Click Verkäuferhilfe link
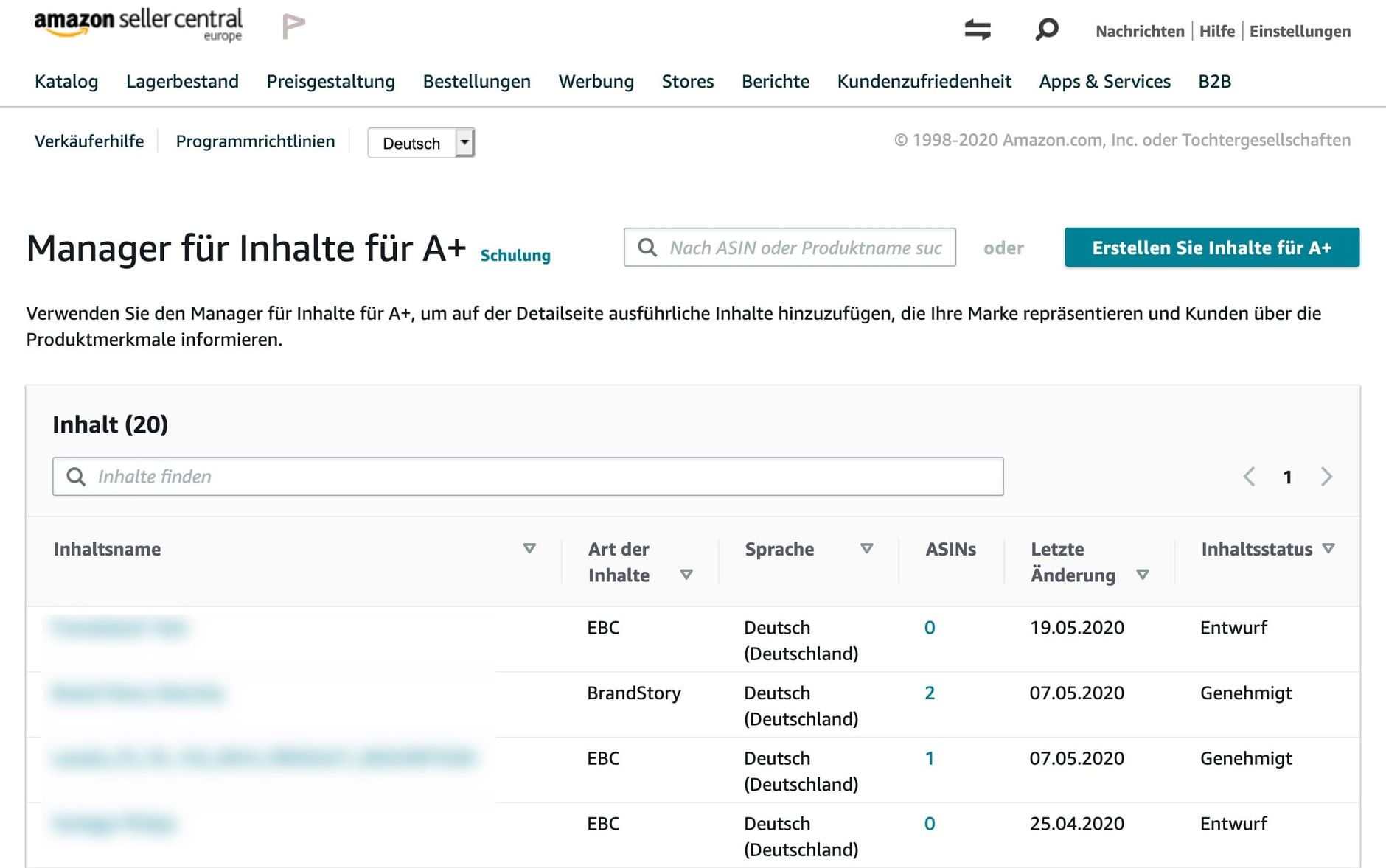Image resolution: width=1386 pixels, height=868 pixels. (x=89, y=141)
